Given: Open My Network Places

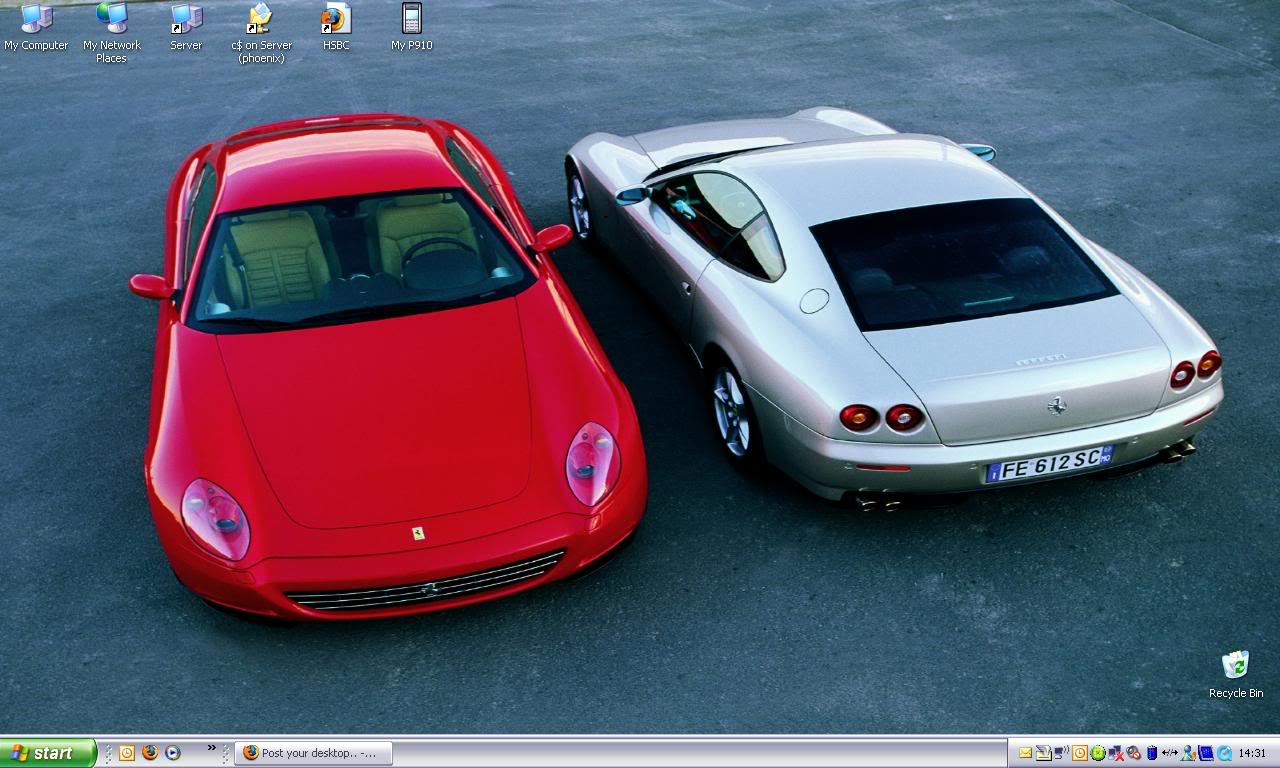Looking at the screenshot, I should point(110,20).
